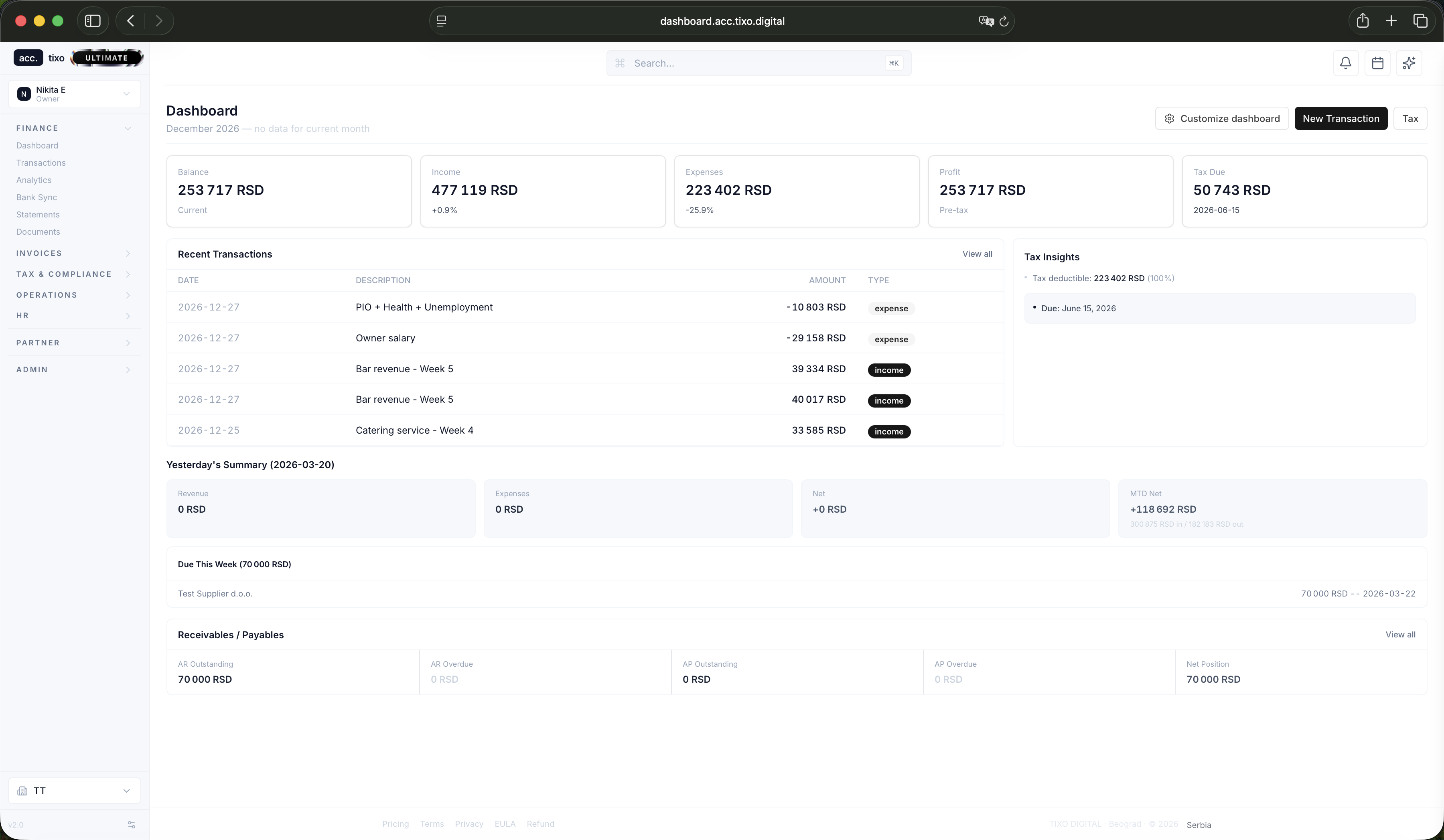The width and height of the screenshot is (1444, 840).
Task: Go to Transactions in sidebar
Action: 41,163
